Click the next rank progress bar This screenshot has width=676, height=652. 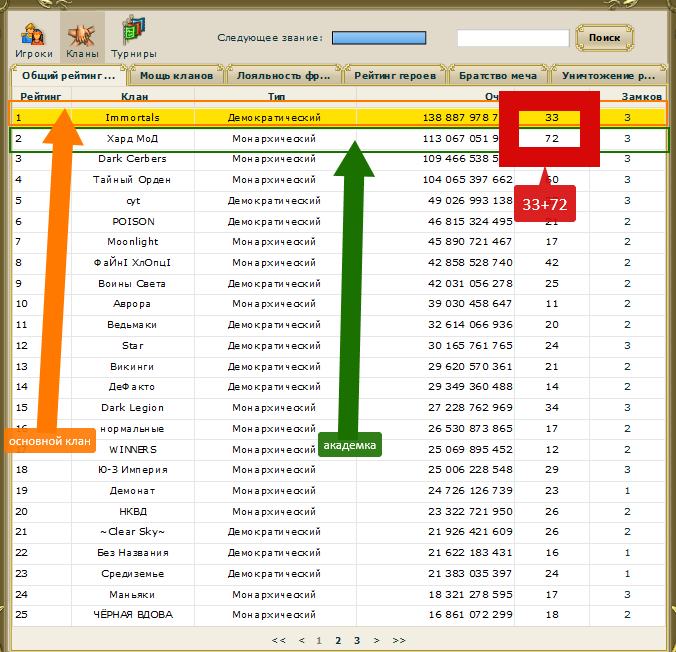coord(379,38)
